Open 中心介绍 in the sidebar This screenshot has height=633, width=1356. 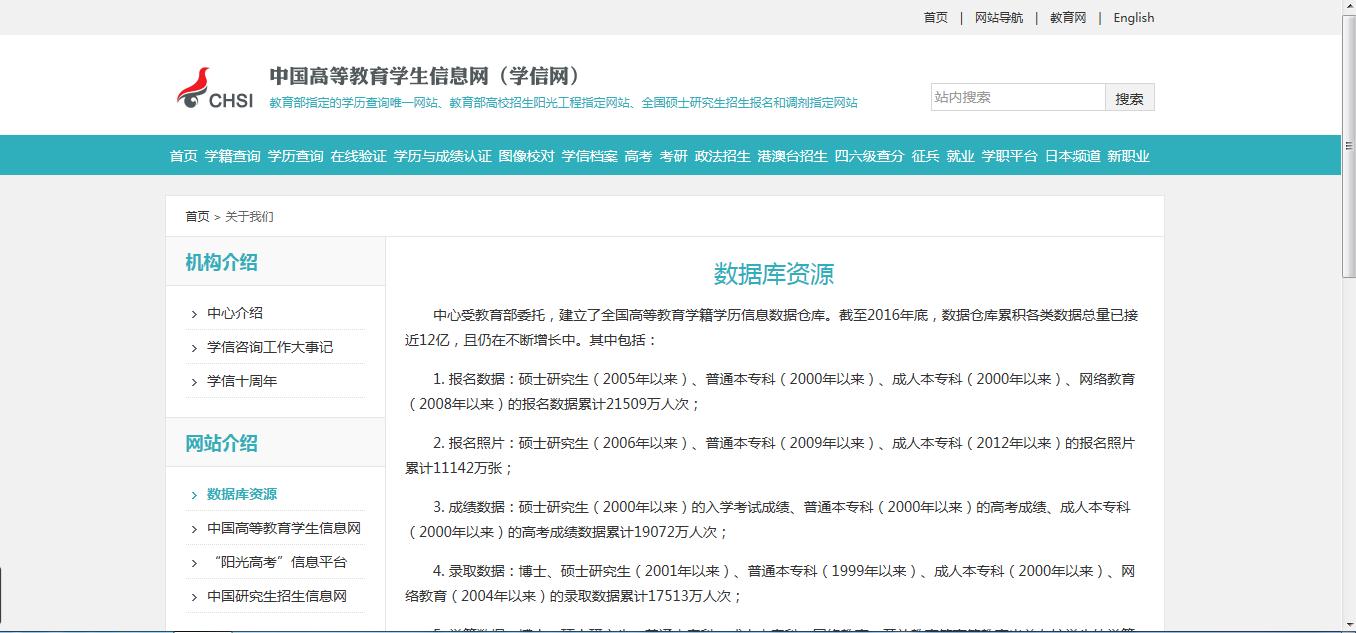pyautogui.click(x=235, y=313)
